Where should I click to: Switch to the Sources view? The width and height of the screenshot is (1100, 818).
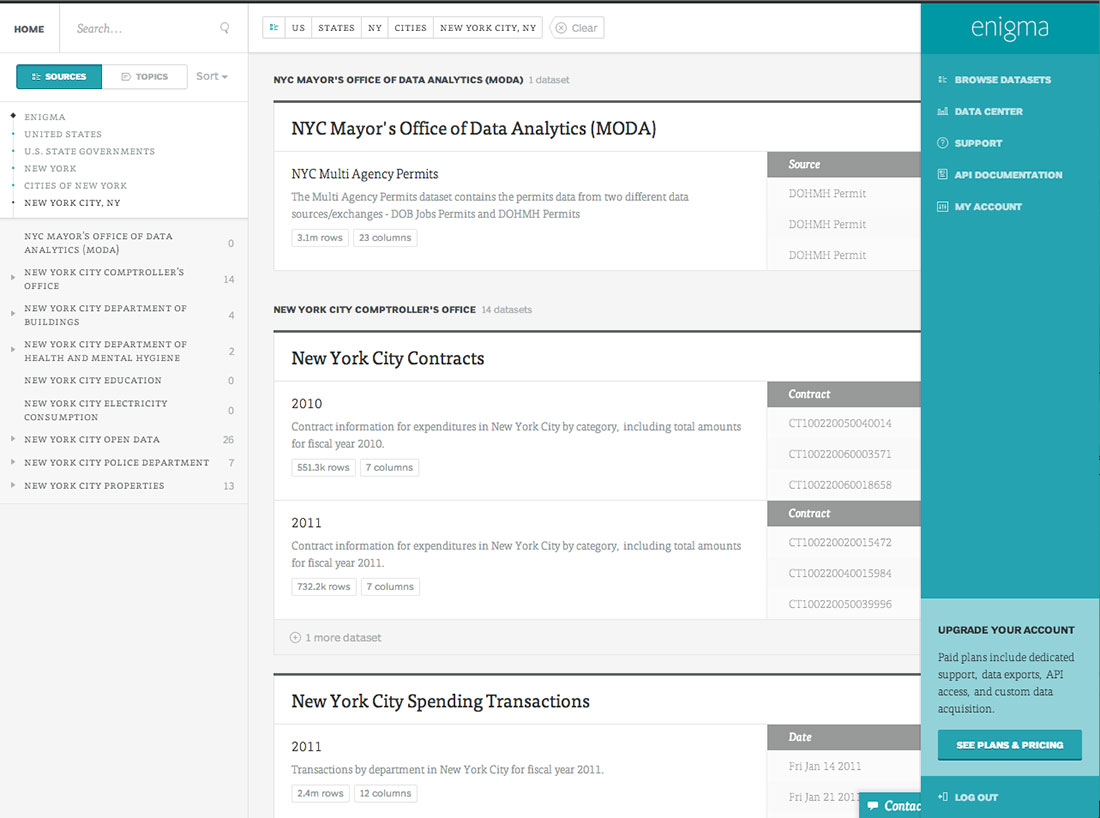coord(59,77)
